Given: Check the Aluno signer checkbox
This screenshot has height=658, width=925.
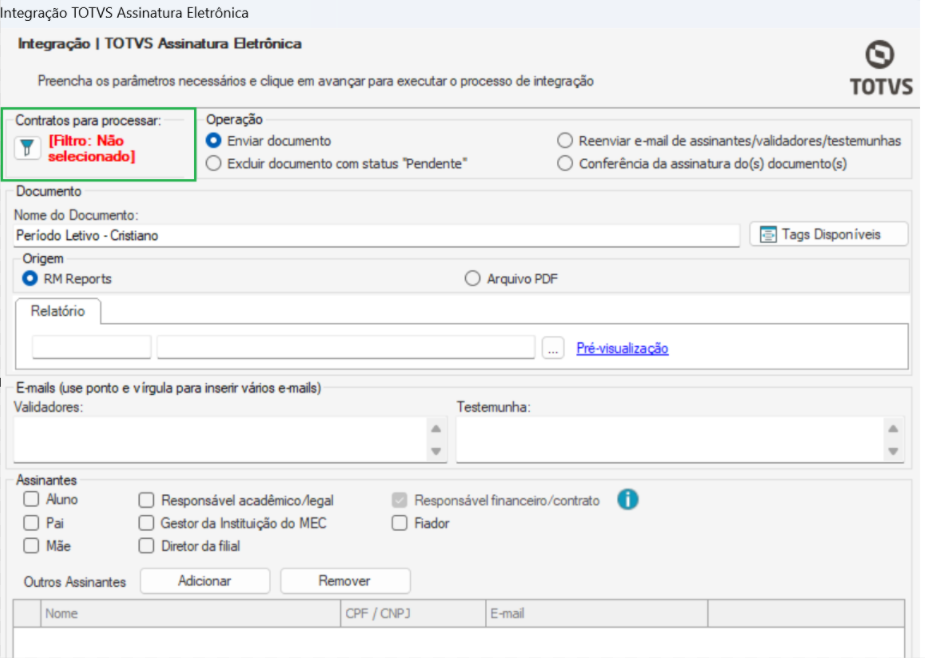Looking at the screenshot, I should pos(31,499).
